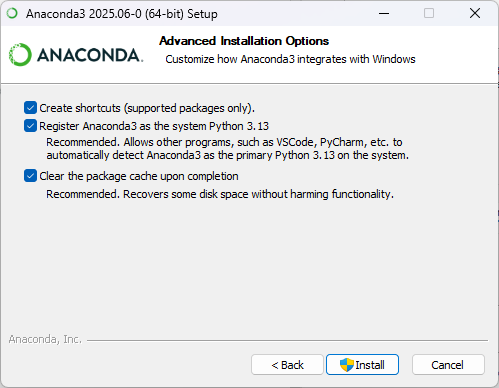Click the 'Anaconda, Inc.' branding text
499x388 pixels.
[45, 339]
